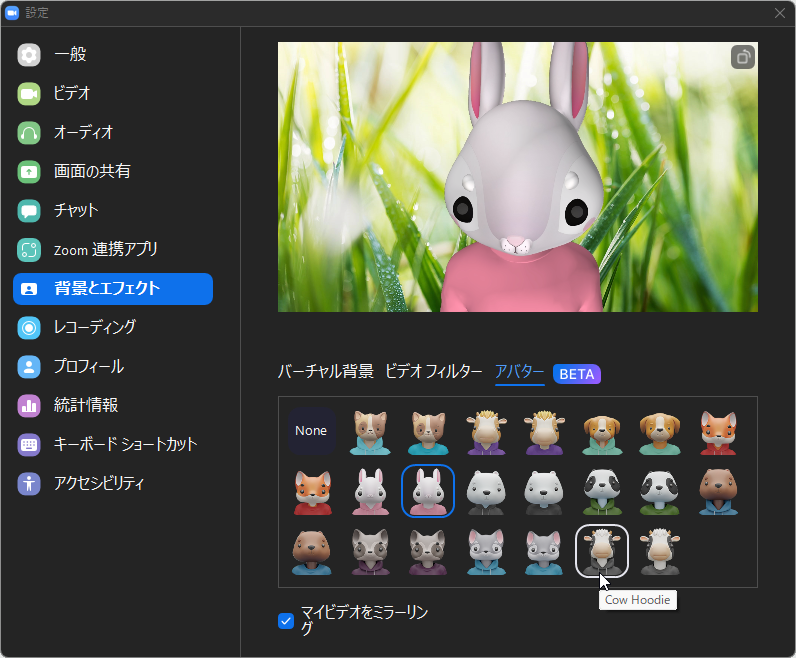The height and width of the screenshot is (658, 796).
Task: Select the dog avatar in green hoodie
Action: [602, 433]
